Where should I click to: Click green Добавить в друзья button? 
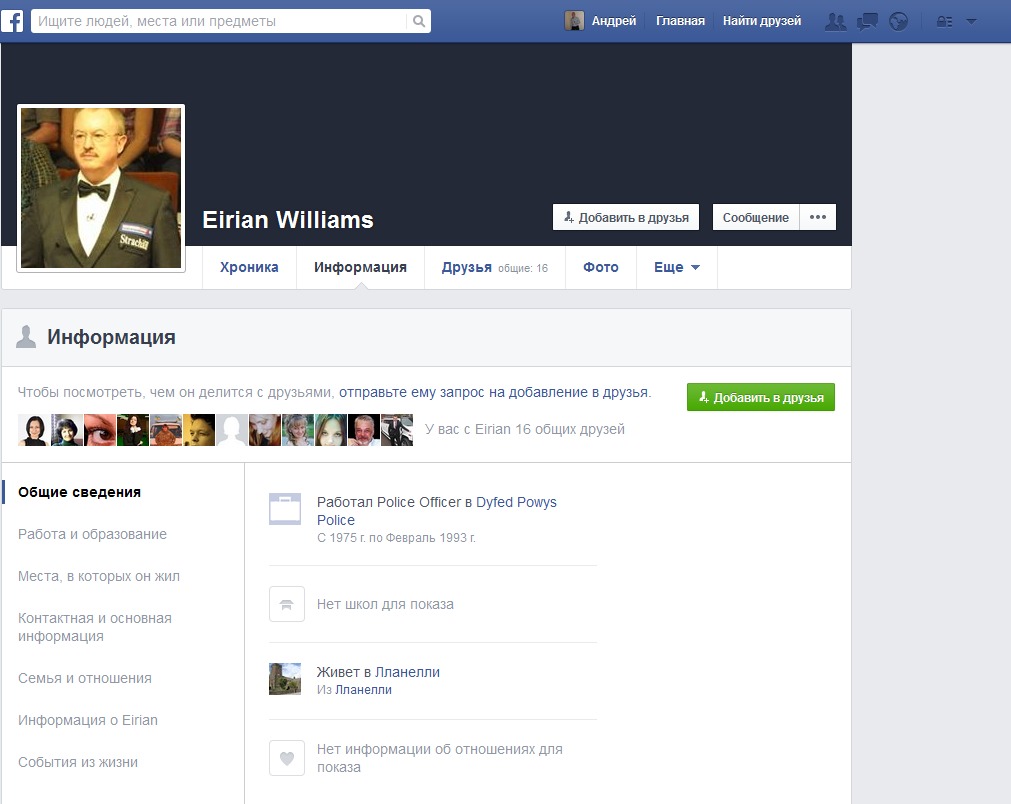761,397
